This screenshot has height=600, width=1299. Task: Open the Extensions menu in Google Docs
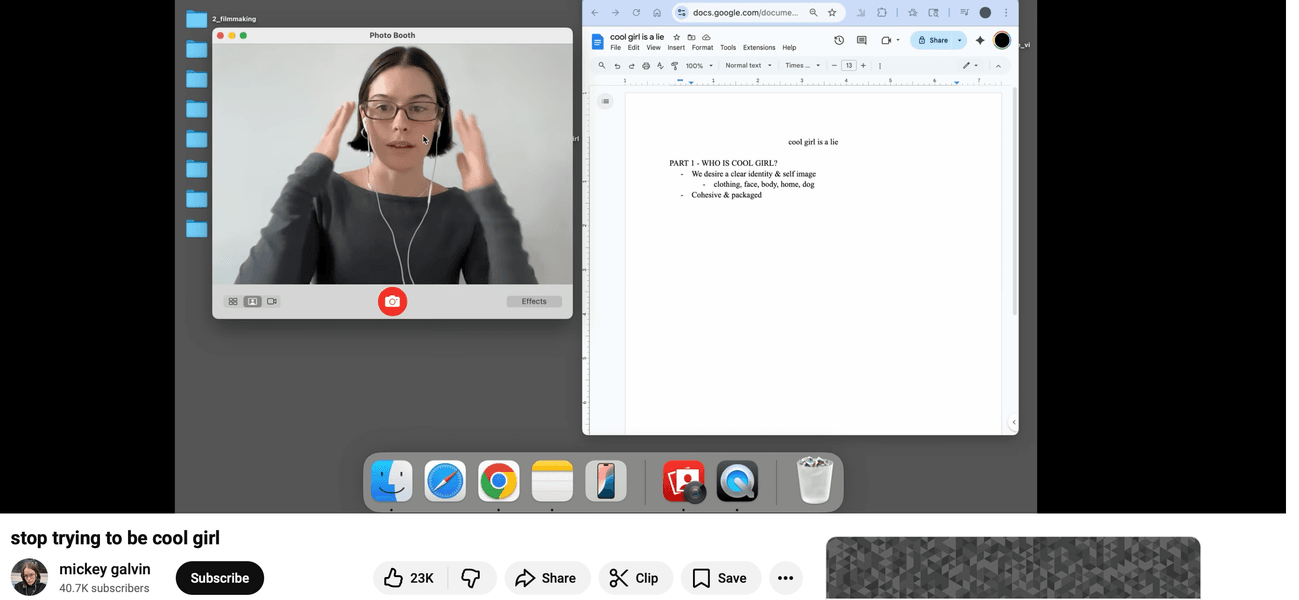(759, 48)
